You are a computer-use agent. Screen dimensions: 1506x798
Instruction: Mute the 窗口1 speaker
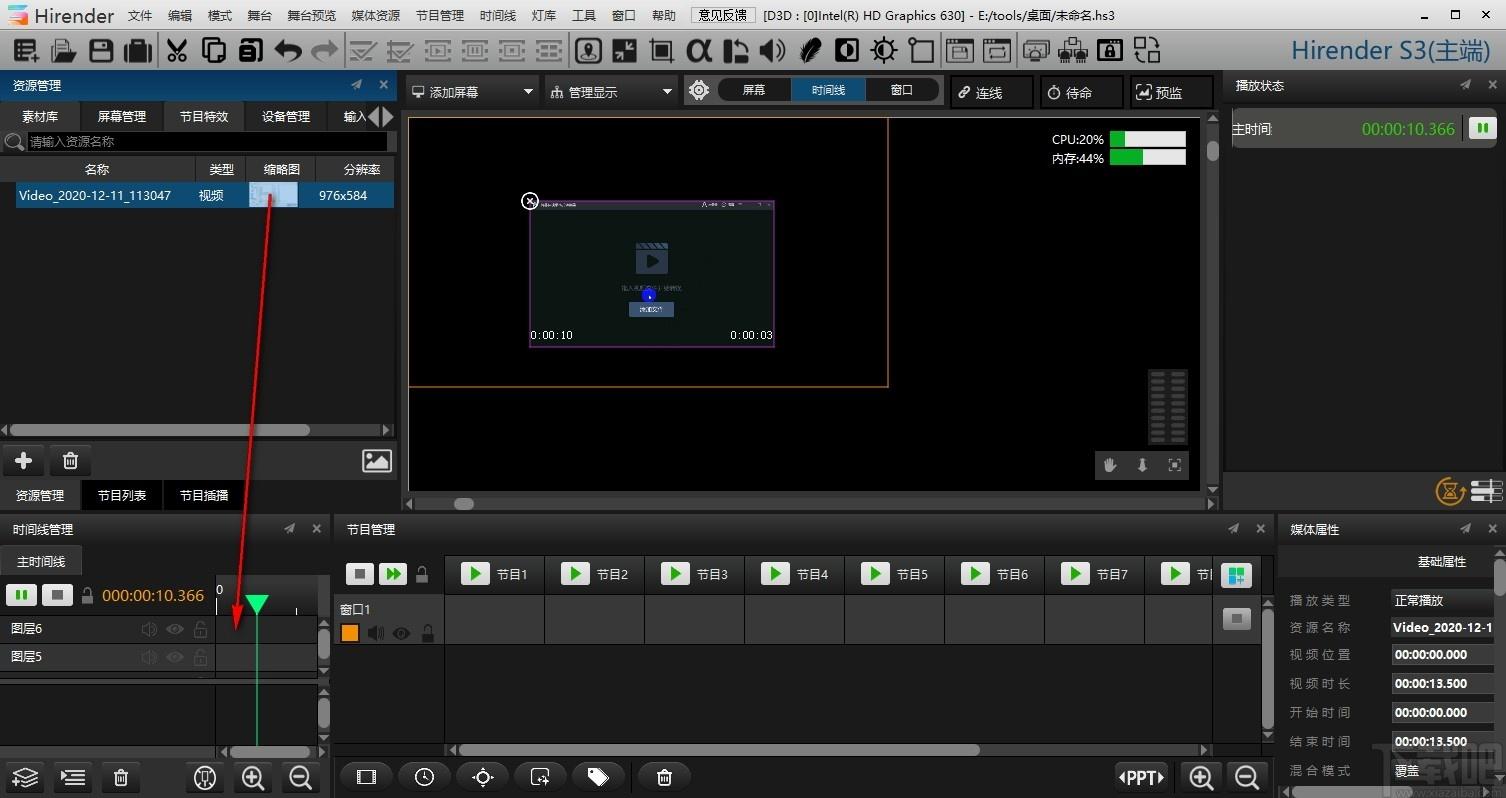(375, 633)
